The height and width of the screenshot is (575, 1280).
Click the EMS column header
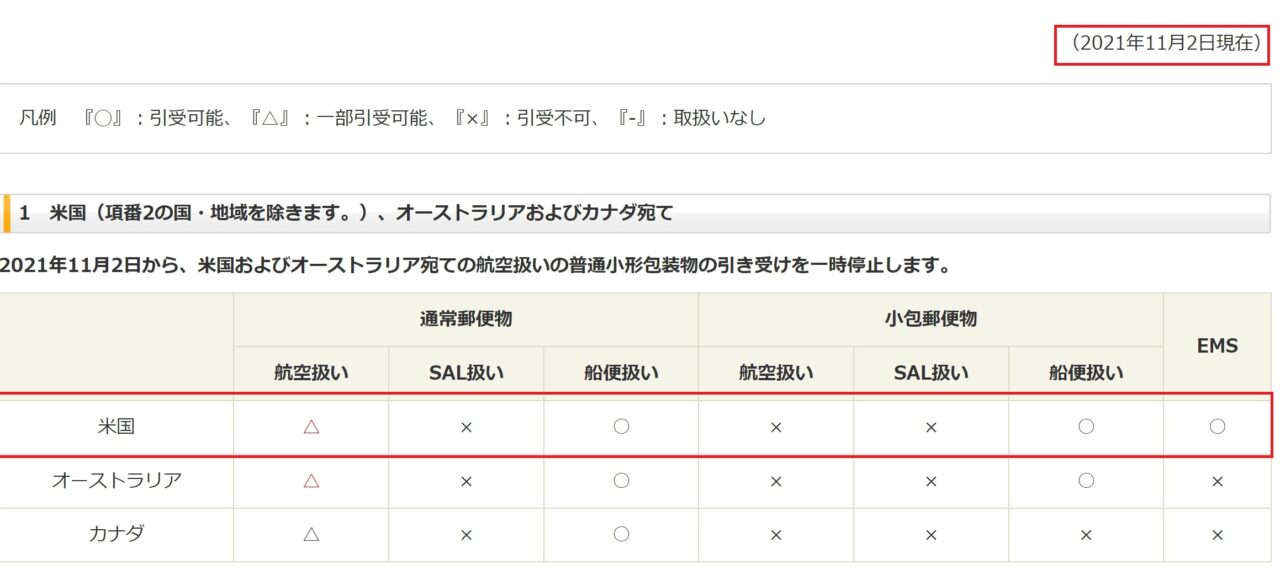click(x=1217, y=346)
